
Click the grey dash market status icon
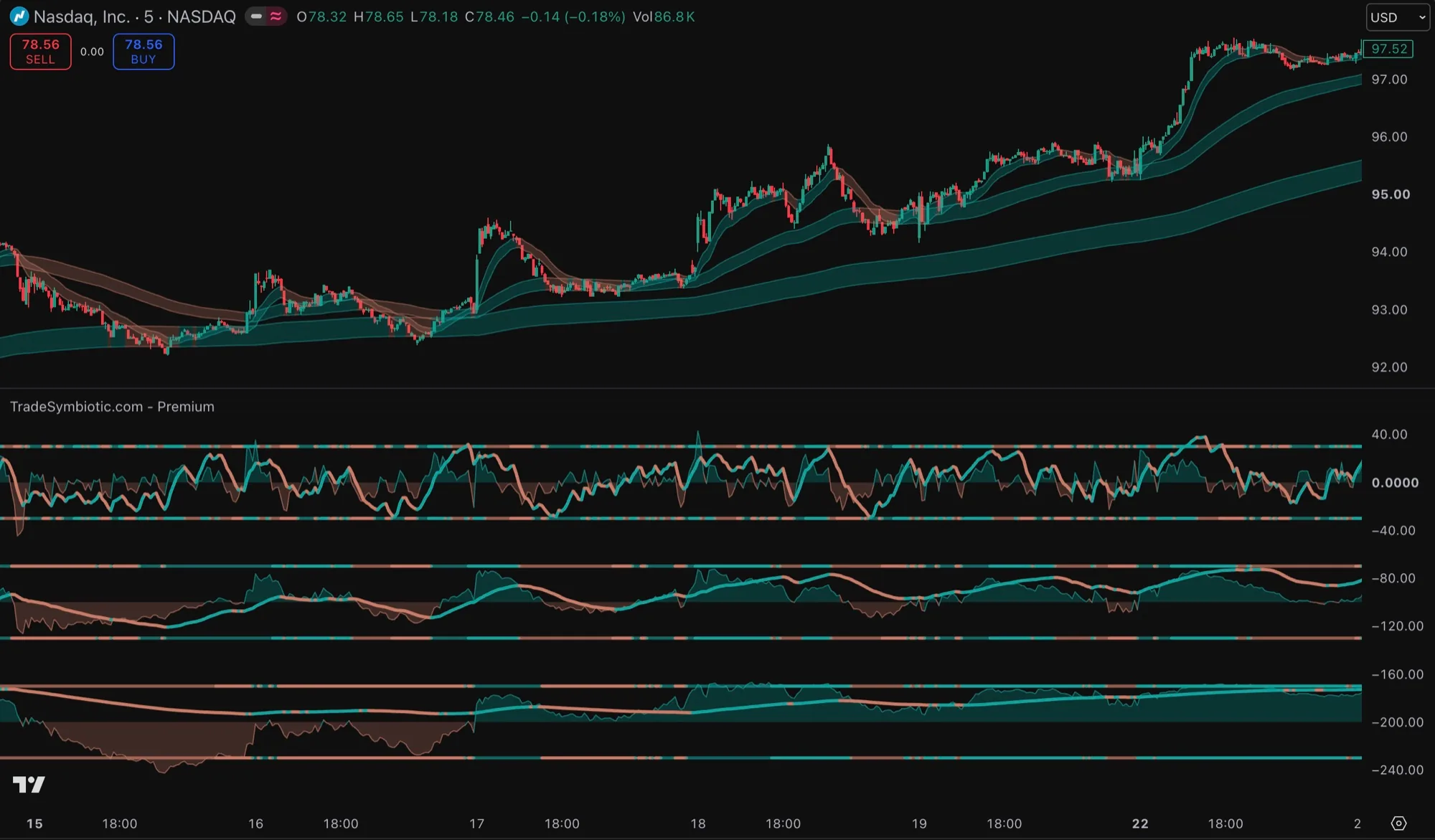tap(256, 16)
